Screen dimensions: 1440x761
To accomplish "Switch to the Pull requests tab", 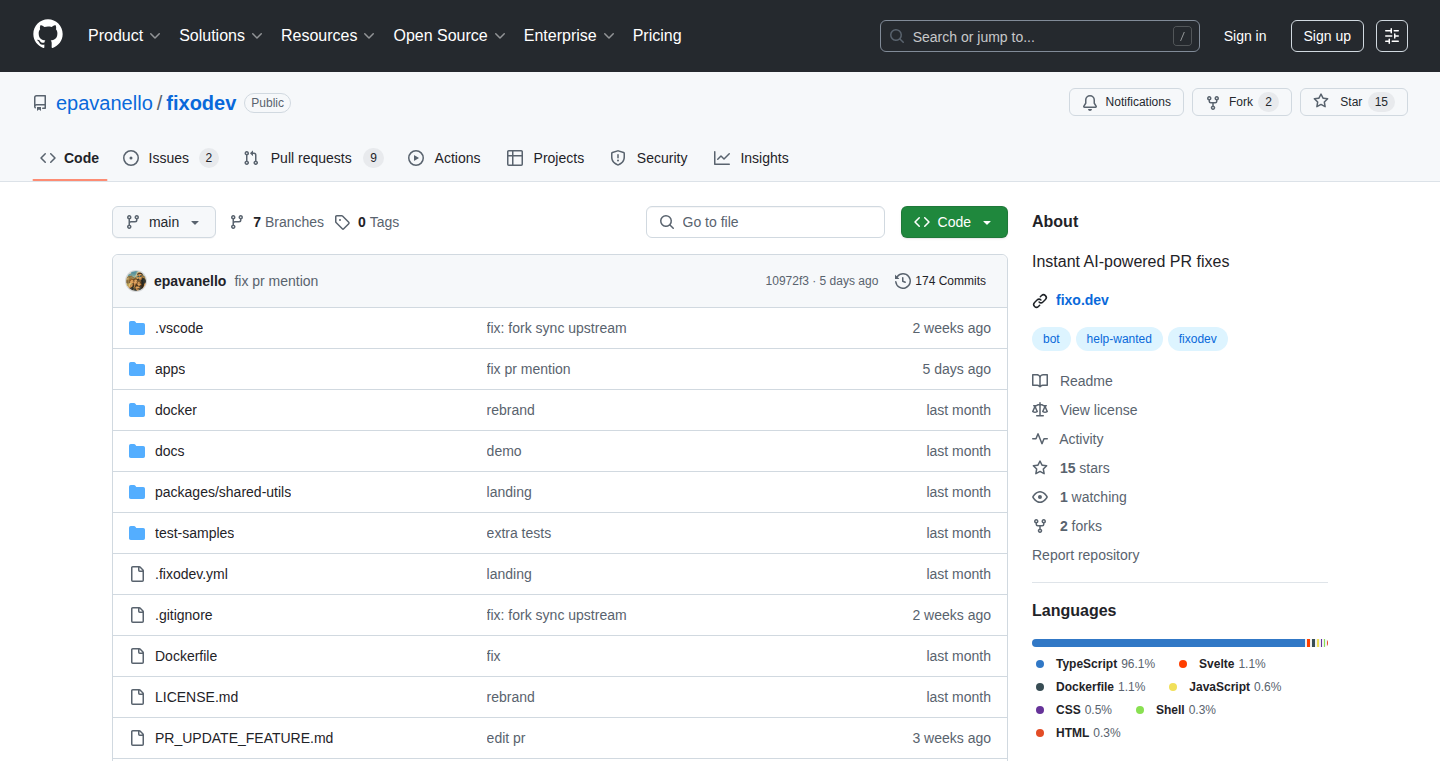I will 313,158.
